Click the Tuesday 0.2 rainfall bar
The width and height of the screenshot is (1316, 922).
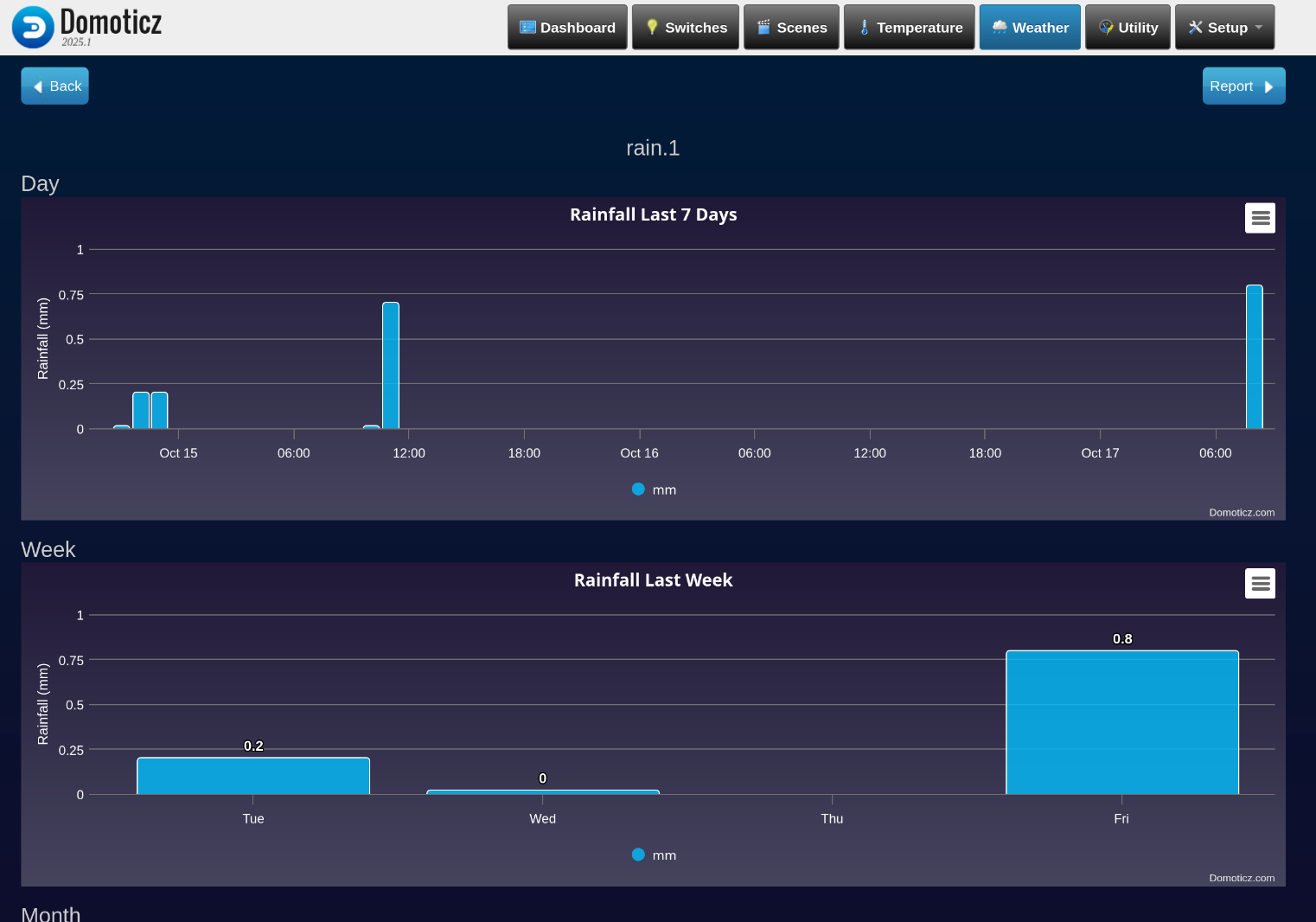click(x=253, y=776)
